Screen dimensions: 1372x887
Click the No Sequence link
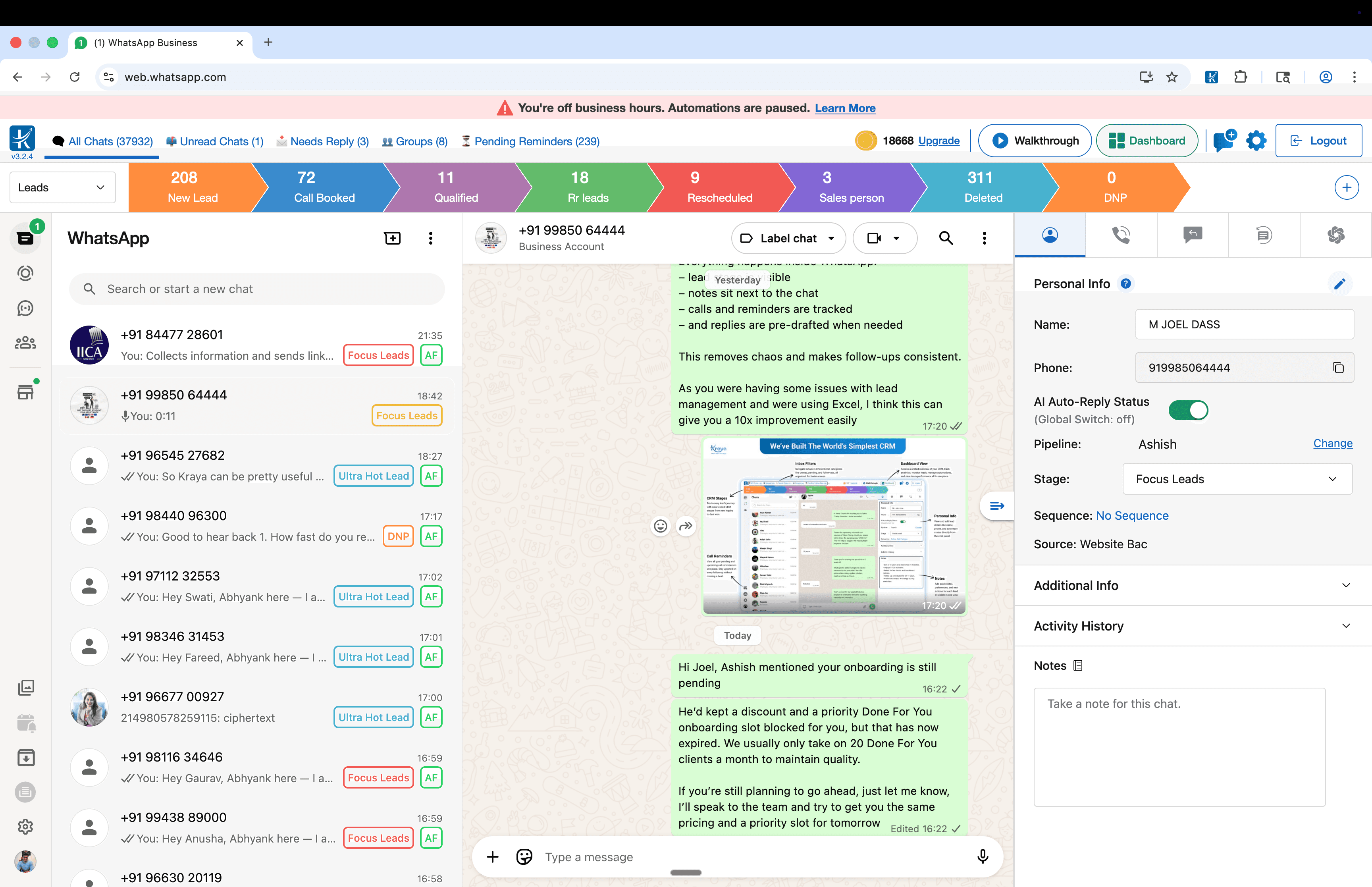click(x=1131, y=515)
